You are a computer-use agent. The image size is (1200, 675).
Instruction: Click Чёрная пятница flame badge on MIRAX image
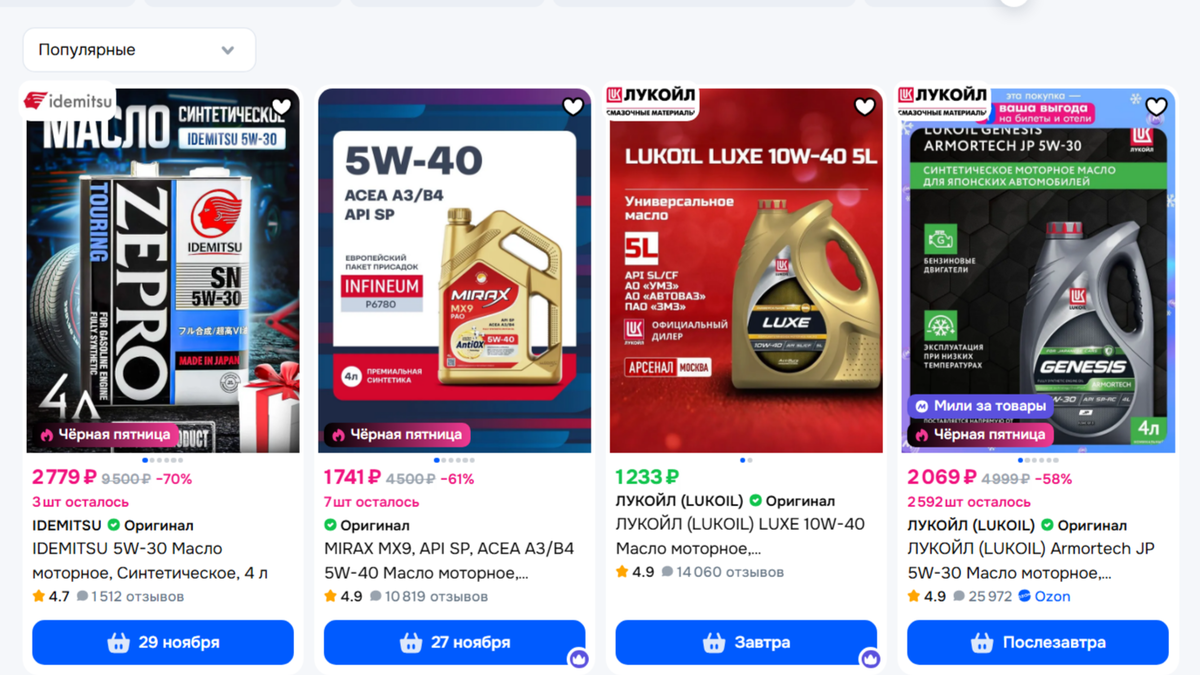tap(397, 434)
